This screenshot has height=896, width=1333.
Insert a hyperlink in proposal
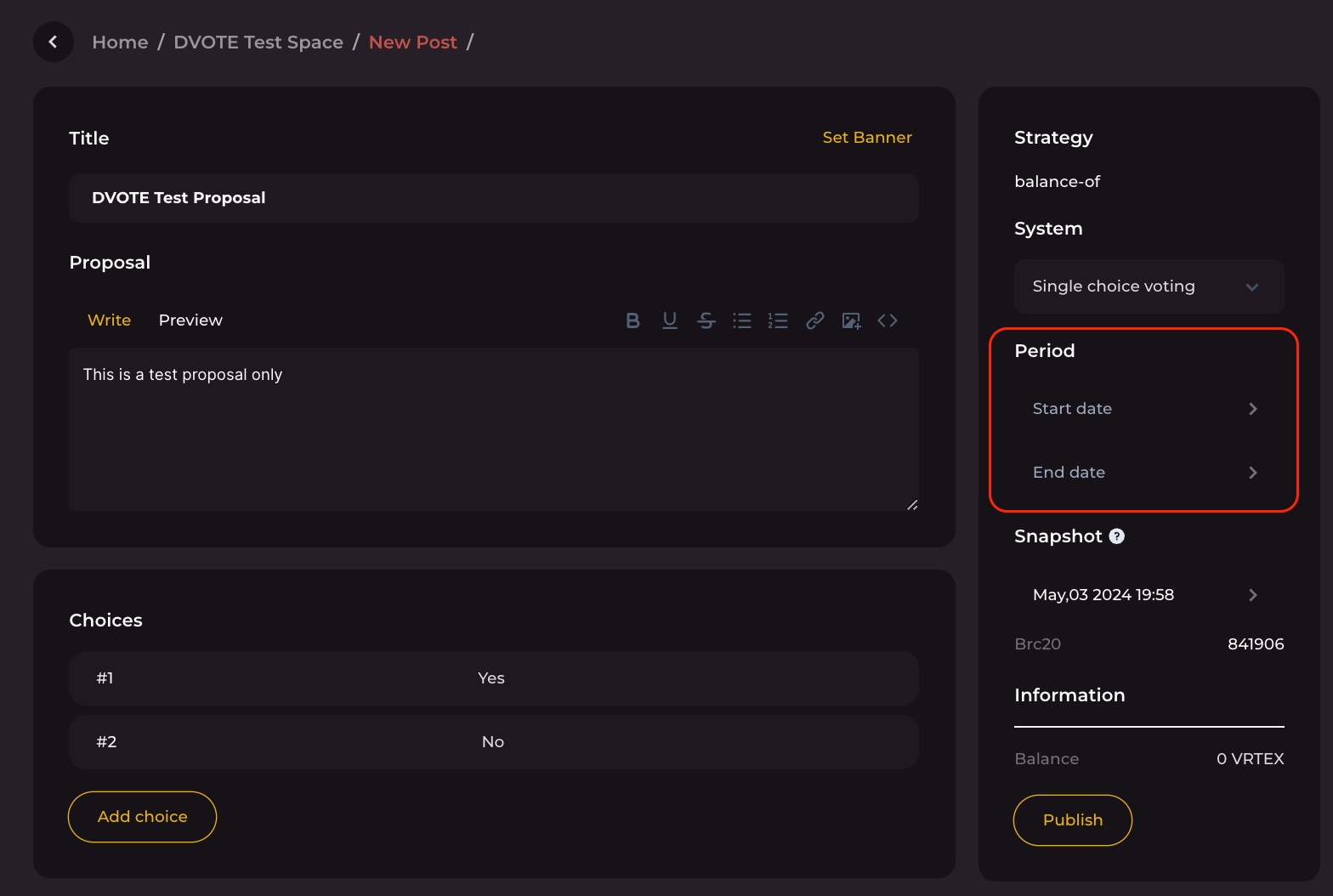814,320
